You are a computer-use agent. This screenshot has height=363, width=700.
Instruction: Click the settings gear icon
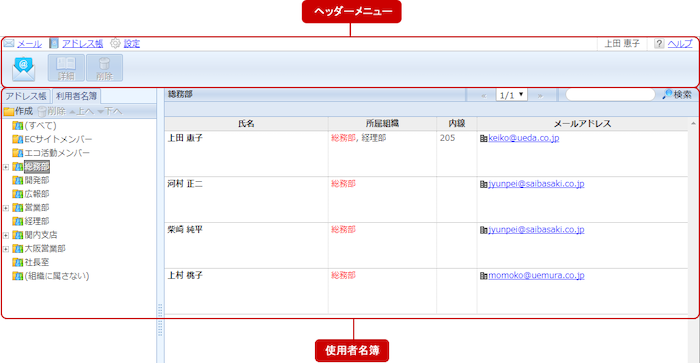pos(115,43)
